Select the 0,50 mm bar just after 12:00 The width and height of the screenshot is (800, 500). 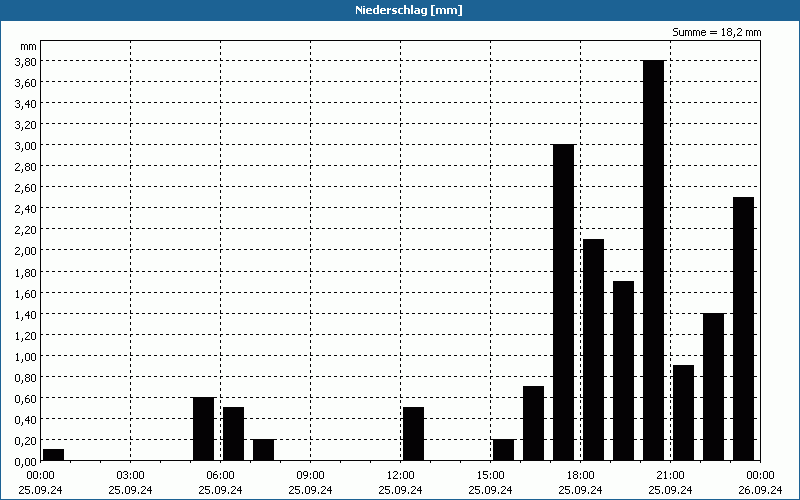pyautogui.click(x=414, y=434)
